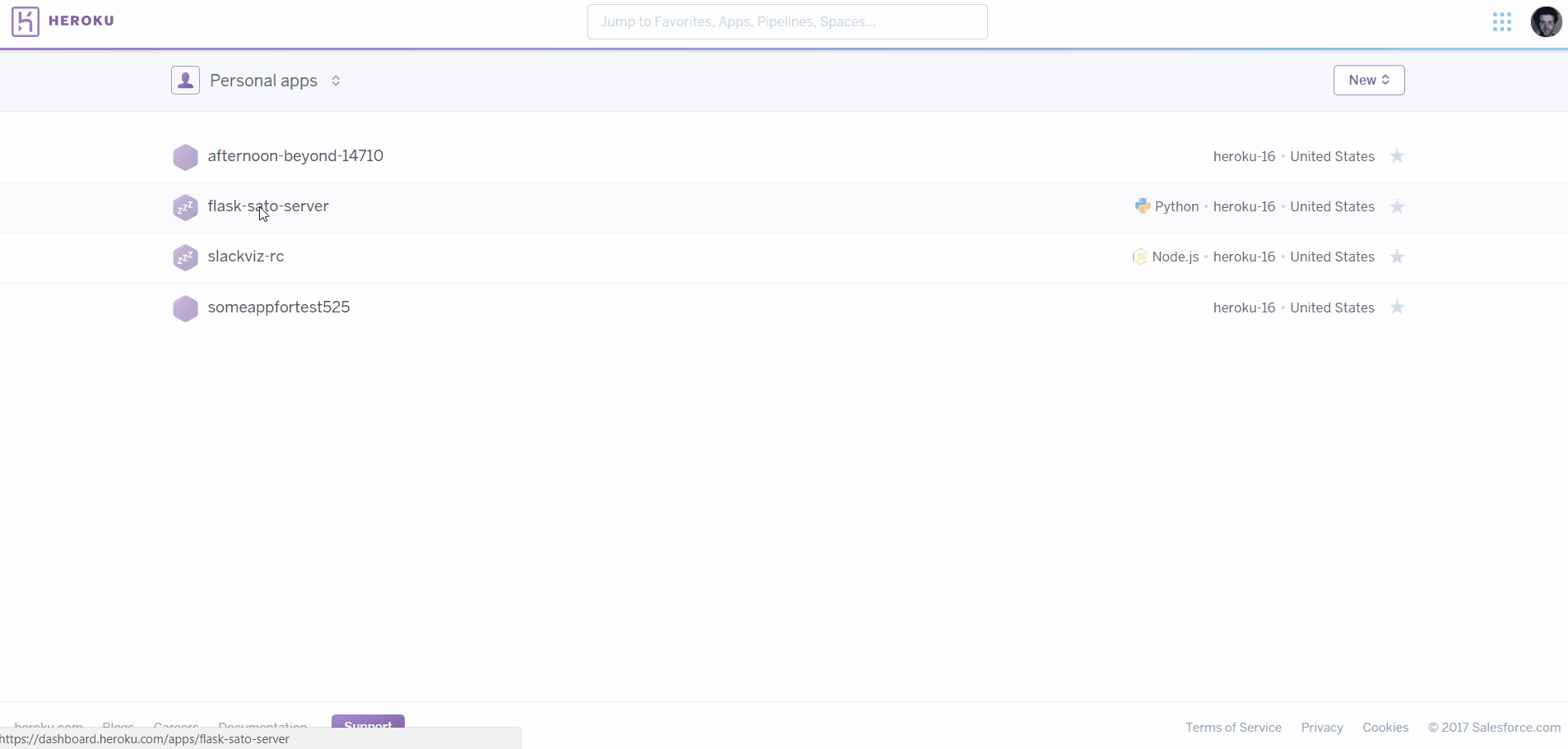Click United States region on someappfortest525 row
Screen dimensions: 1568x749
[x=1332, y=308]
